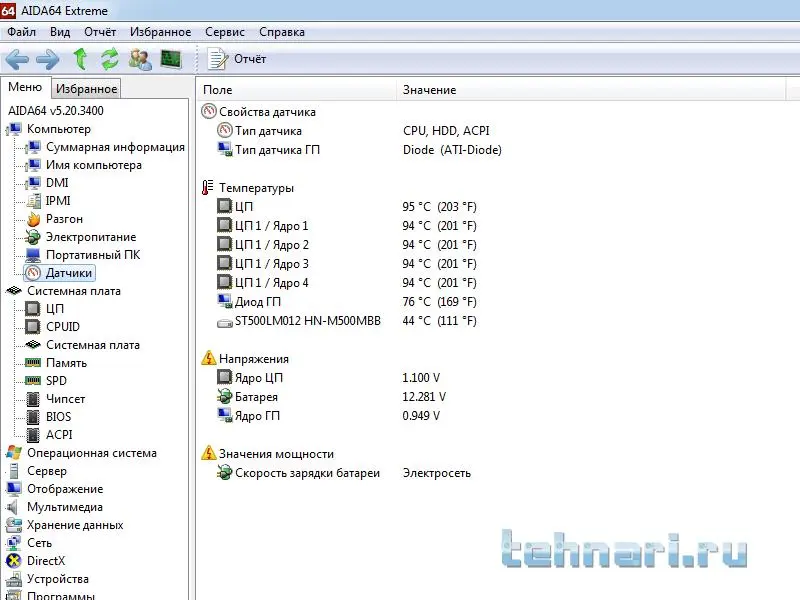Click the Диод ГП monitor icon
Viewport: 800px width, 600px height.
[224, 301]
